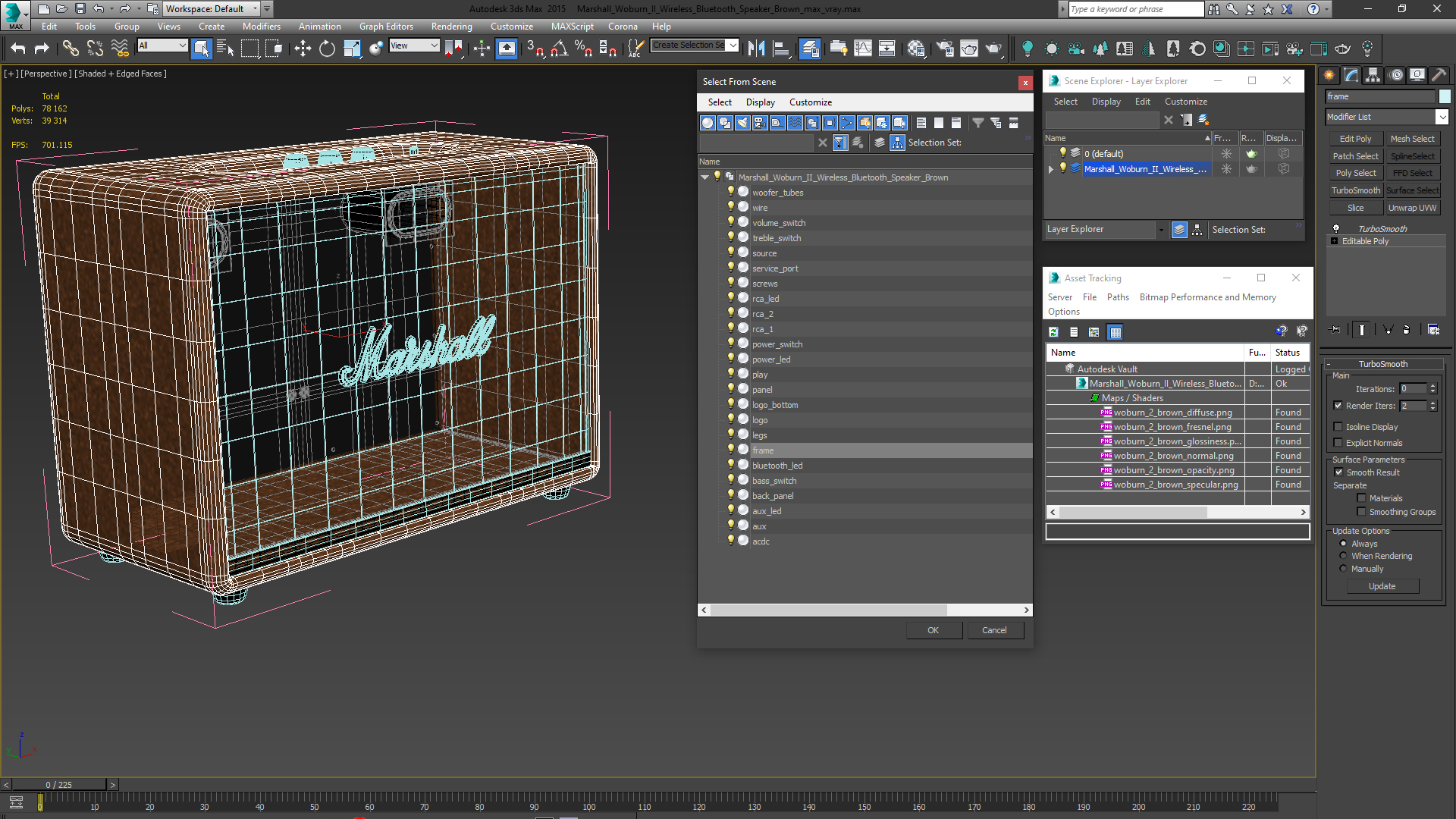1456x819 pixels.
Task: Click the Undo arrow in the main toolbar
Action: 18,49
